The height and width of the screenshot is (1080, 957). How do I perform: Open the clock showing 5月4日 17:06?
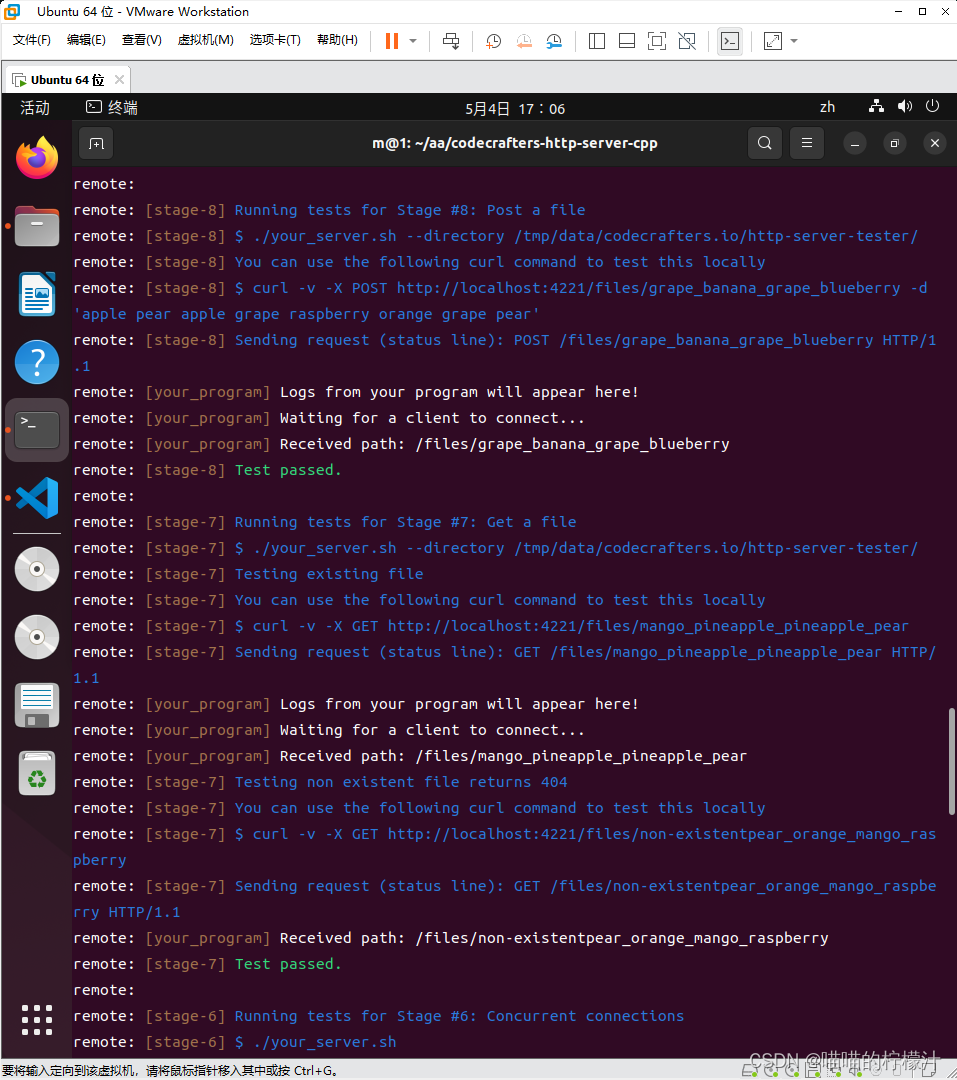point(515,108)
